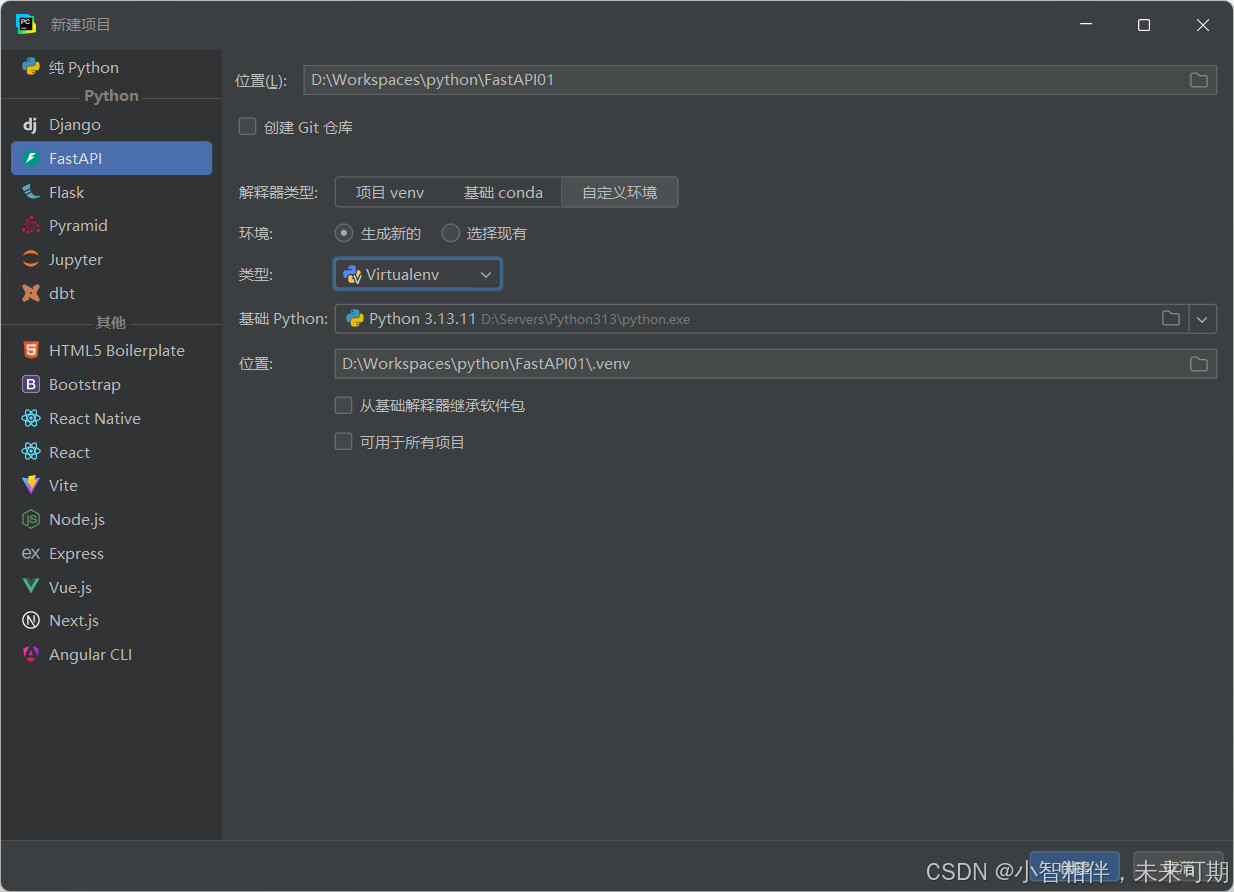
Task: Select the 选择现有 radio button
Action: click(x=450, y=233)
